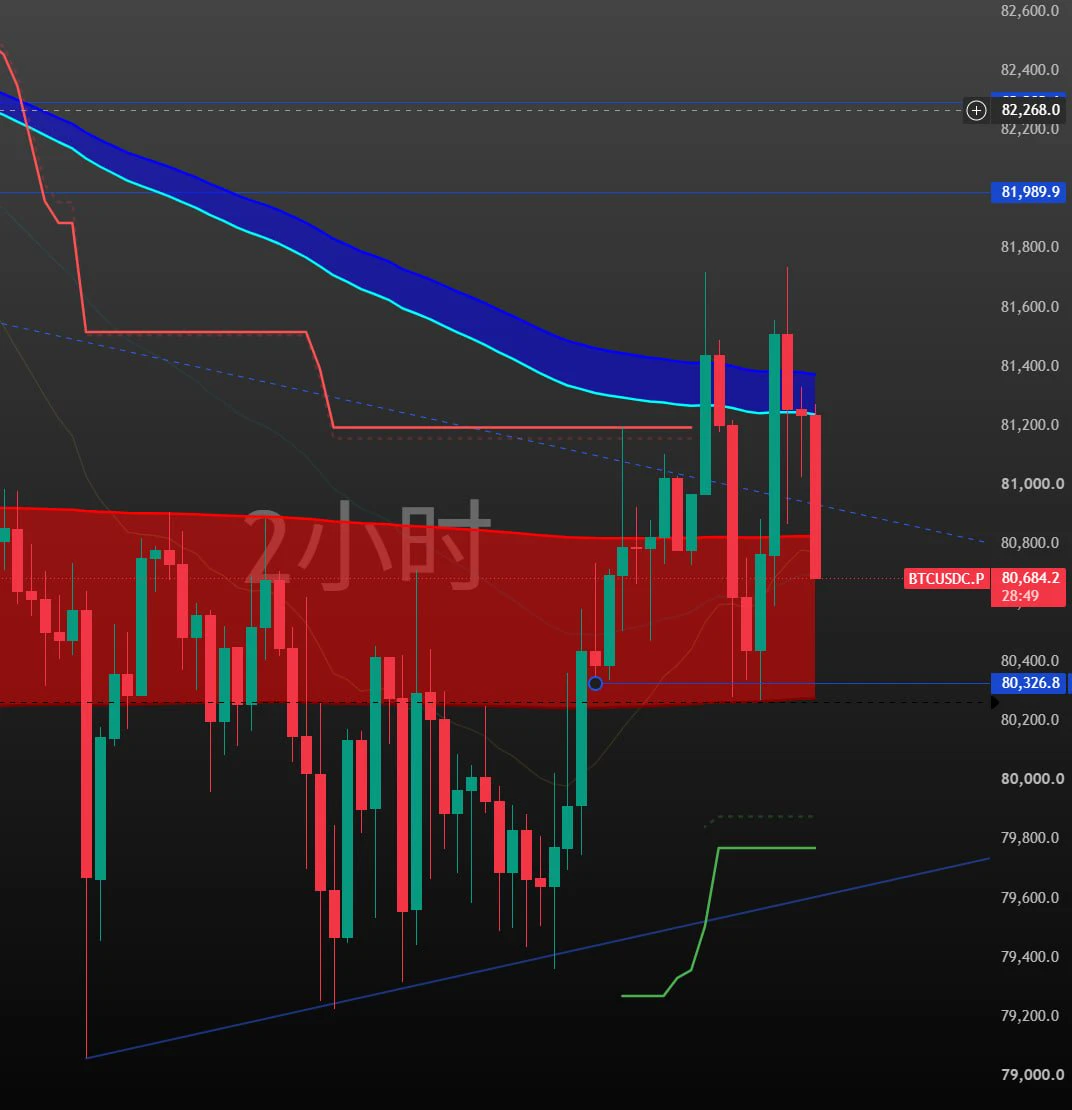Click the 79,200.0 price axis label
Screen dimensions: 1072x1110
(x=1030, y=1015)
